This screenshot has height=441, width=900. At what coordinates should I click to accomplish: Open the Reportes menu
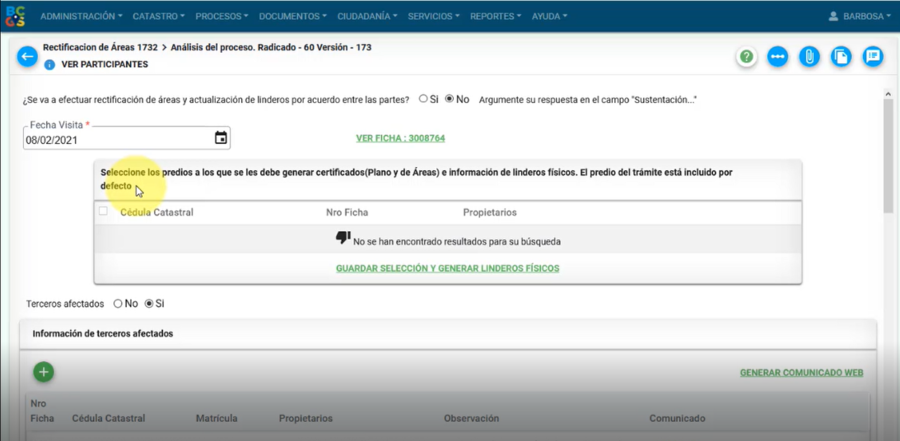click(495, 16)
